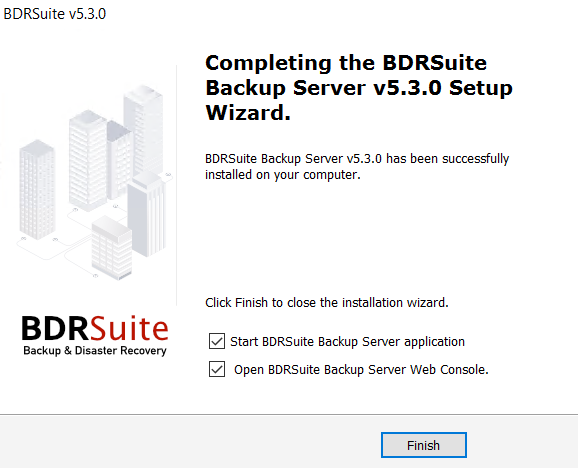This screenshot has width=578, height=468.
Task: Click the black BDR letters in the logo
Action: pyautogui.click(x=55, y=328)
